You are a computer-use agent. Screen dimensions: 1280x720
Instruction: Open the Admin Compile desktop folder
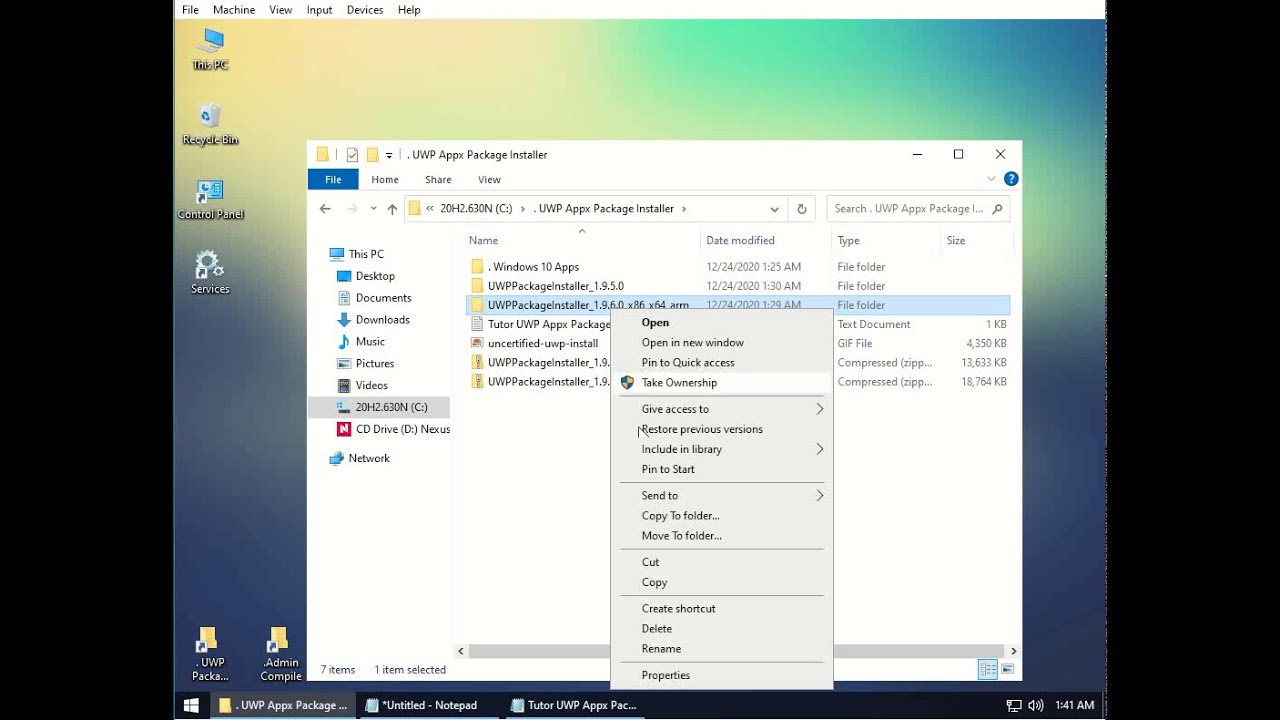[x=280, y=654]
